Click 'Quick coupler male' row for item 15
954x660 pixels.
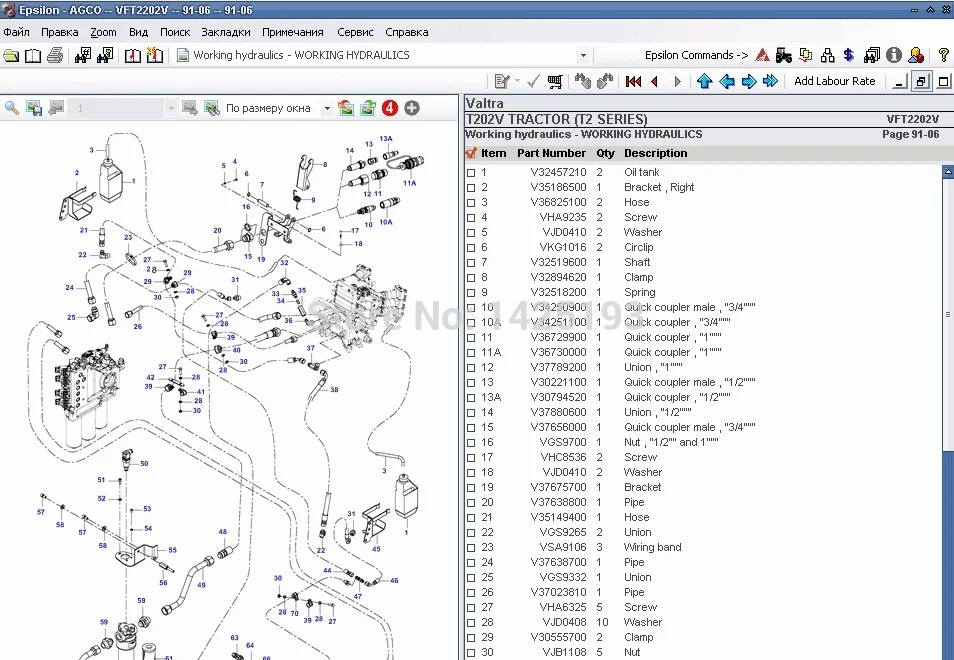pyautogui.click(x=689, y=427)
